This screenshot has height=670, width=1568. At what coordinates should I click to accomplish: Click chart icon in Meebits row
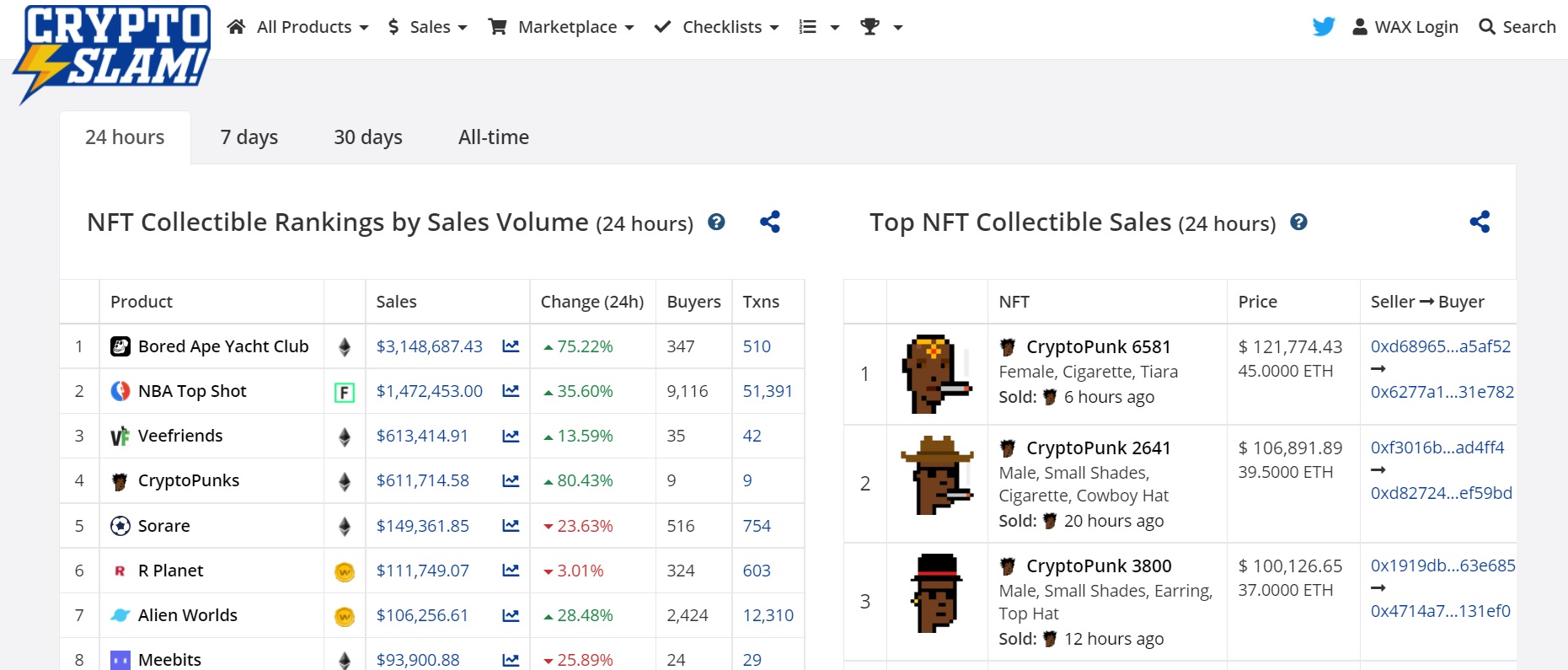pyautogui.click(x=511, y=660)
